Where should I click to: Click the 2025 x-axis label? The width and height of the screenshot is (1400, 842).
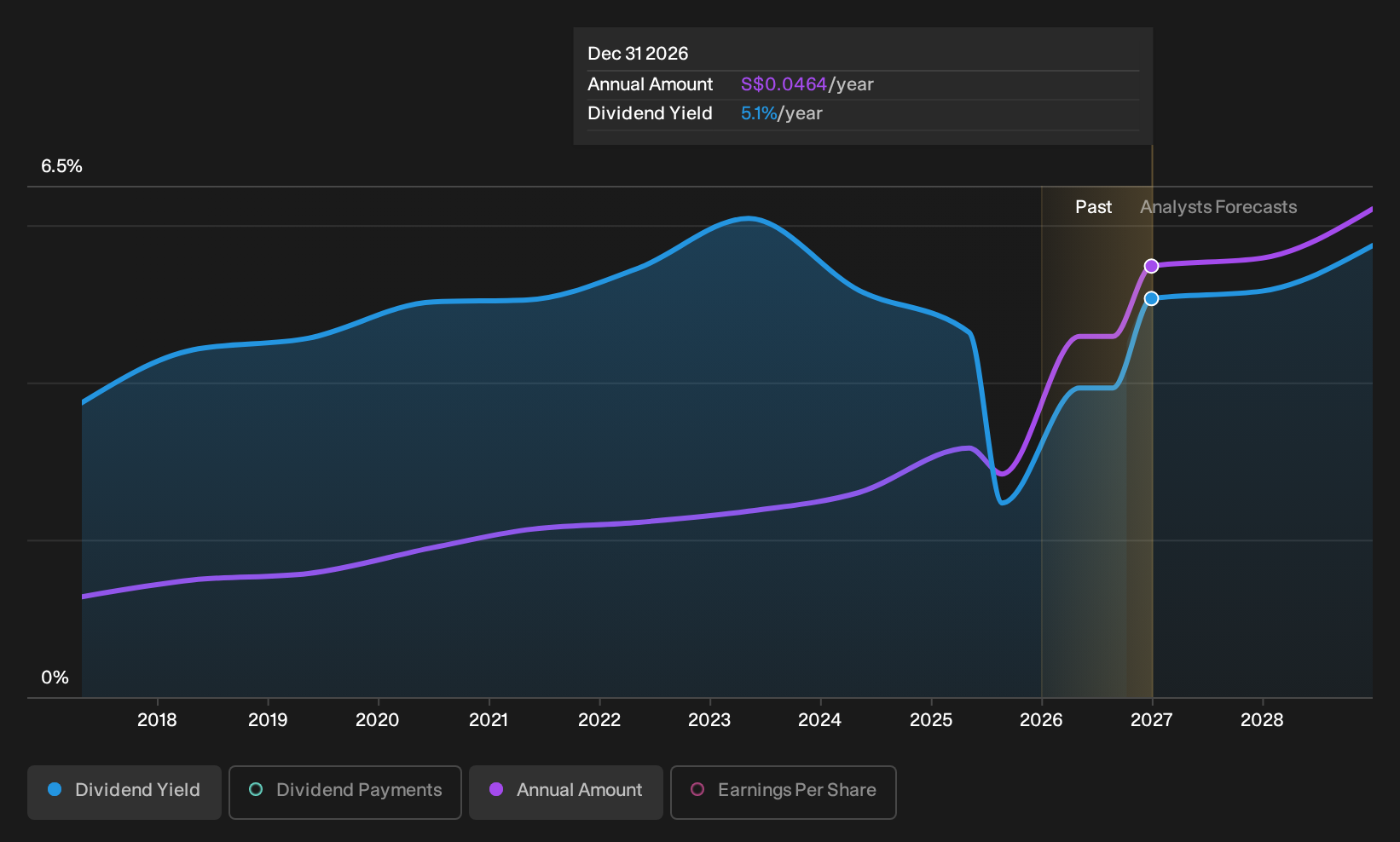coord(931,720)
